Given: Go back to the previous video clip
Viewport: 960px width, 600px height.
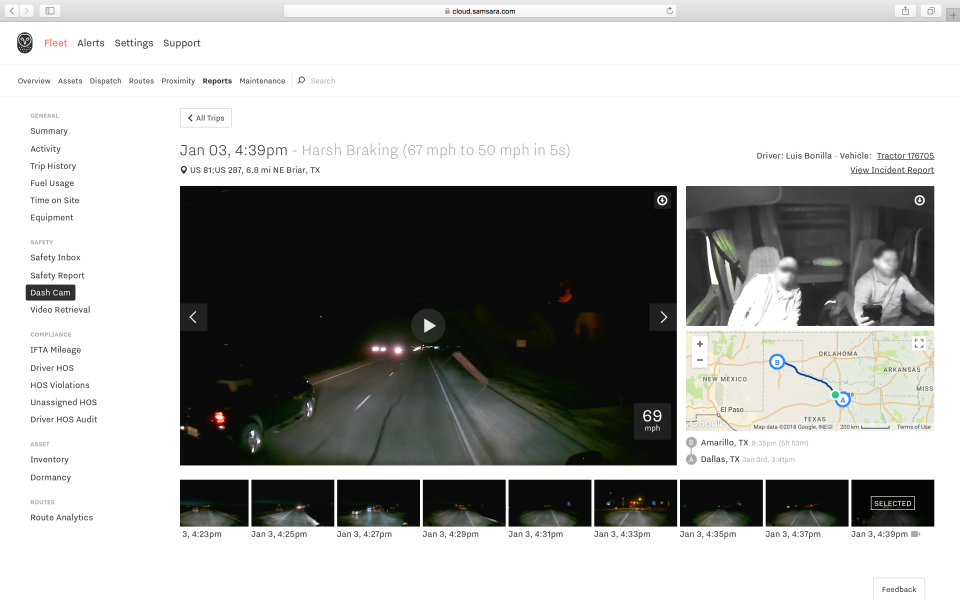Looking at the screenshot, I should click(193, 317).
